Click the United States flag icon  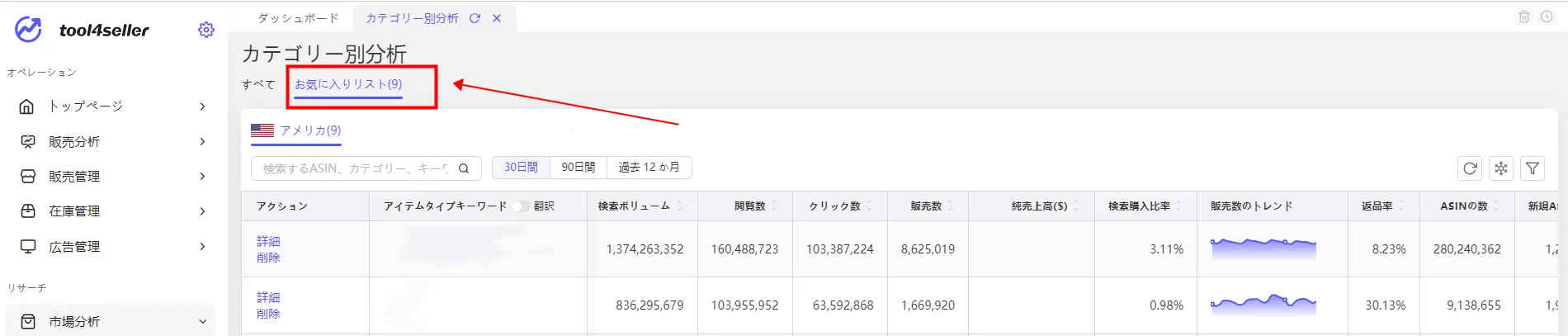262,130
